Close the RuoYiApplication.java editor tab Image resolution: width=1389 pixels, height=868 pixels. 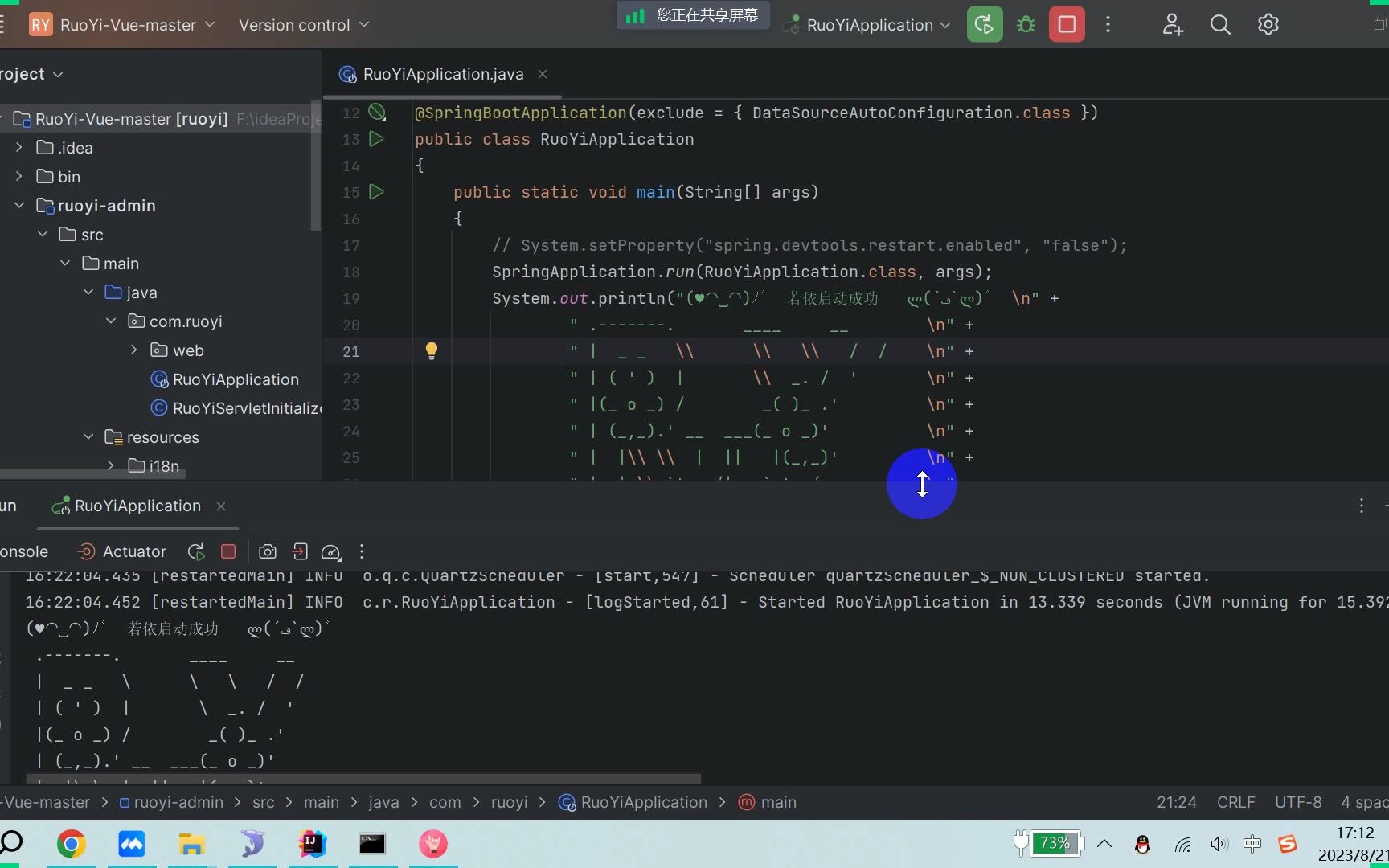click(543, 74)
